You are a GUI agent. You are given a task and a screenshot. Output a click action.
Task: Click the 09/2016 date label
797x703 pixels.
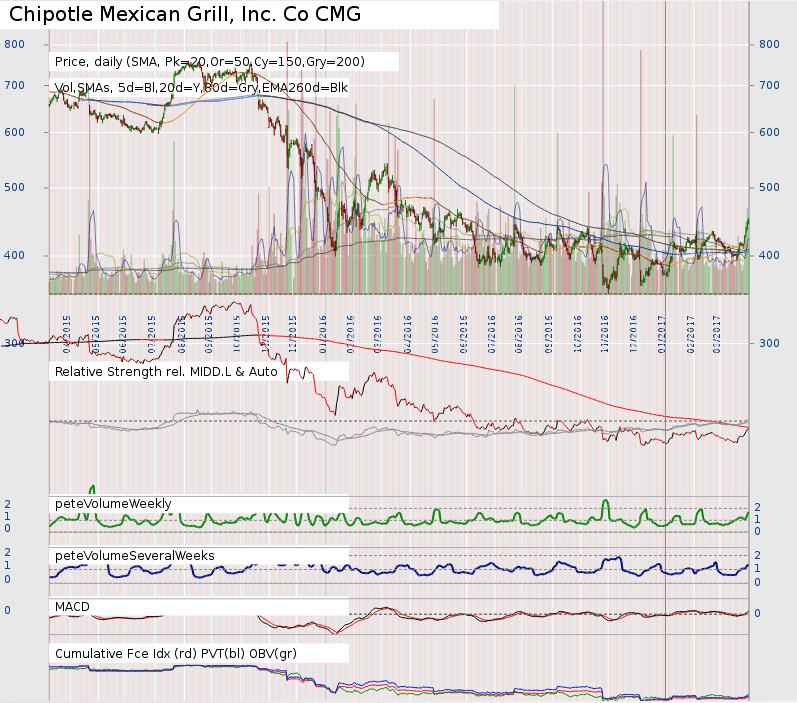coord(548,334)
